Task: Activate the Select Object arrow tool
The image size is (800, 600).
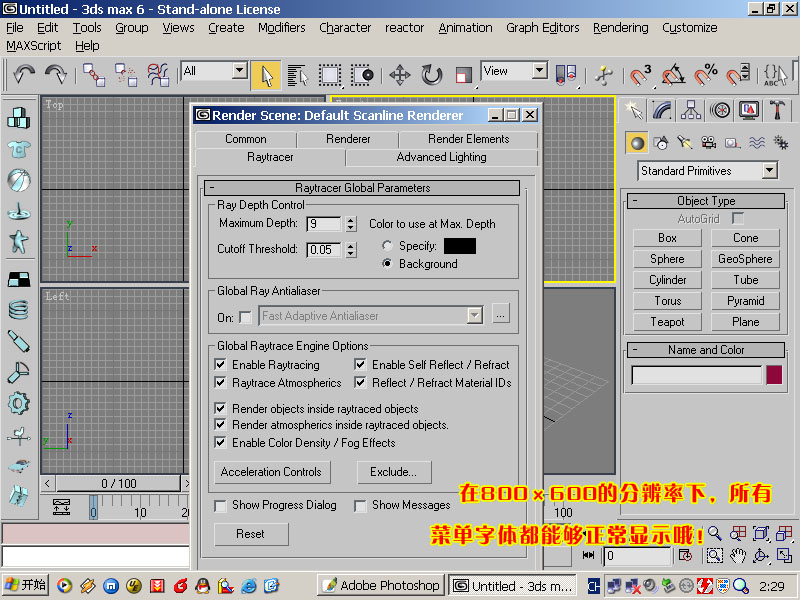Action: [x=266, y=76]
